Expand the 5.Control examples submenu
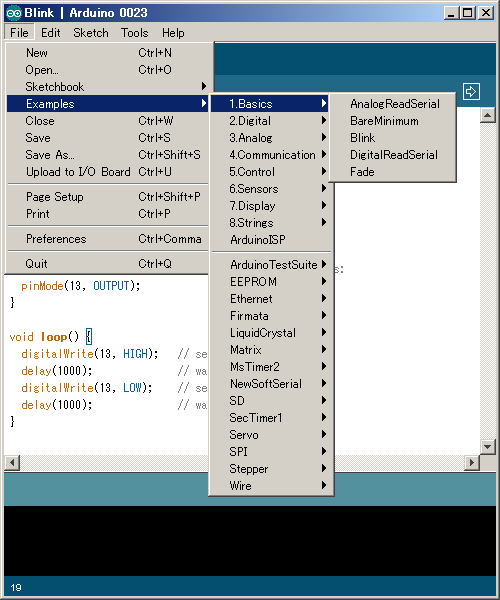The height and width of the screenshot is (600, 500). 270,172
